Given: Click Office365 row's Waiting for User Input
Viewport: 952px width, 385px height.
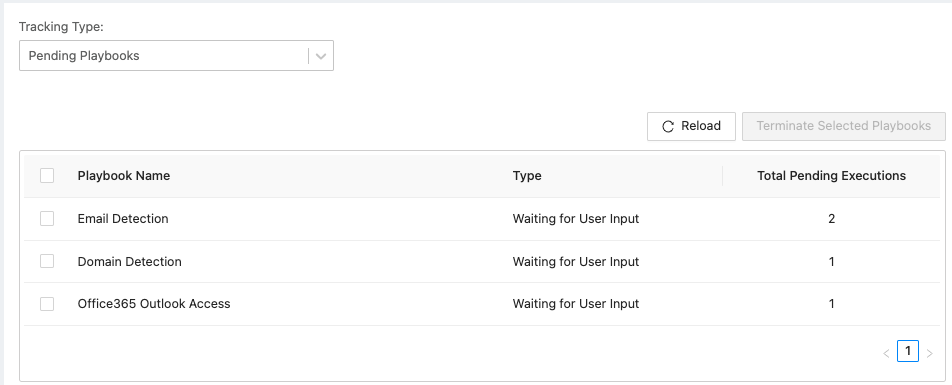Looking at the screenshot, I should [576, 304].
